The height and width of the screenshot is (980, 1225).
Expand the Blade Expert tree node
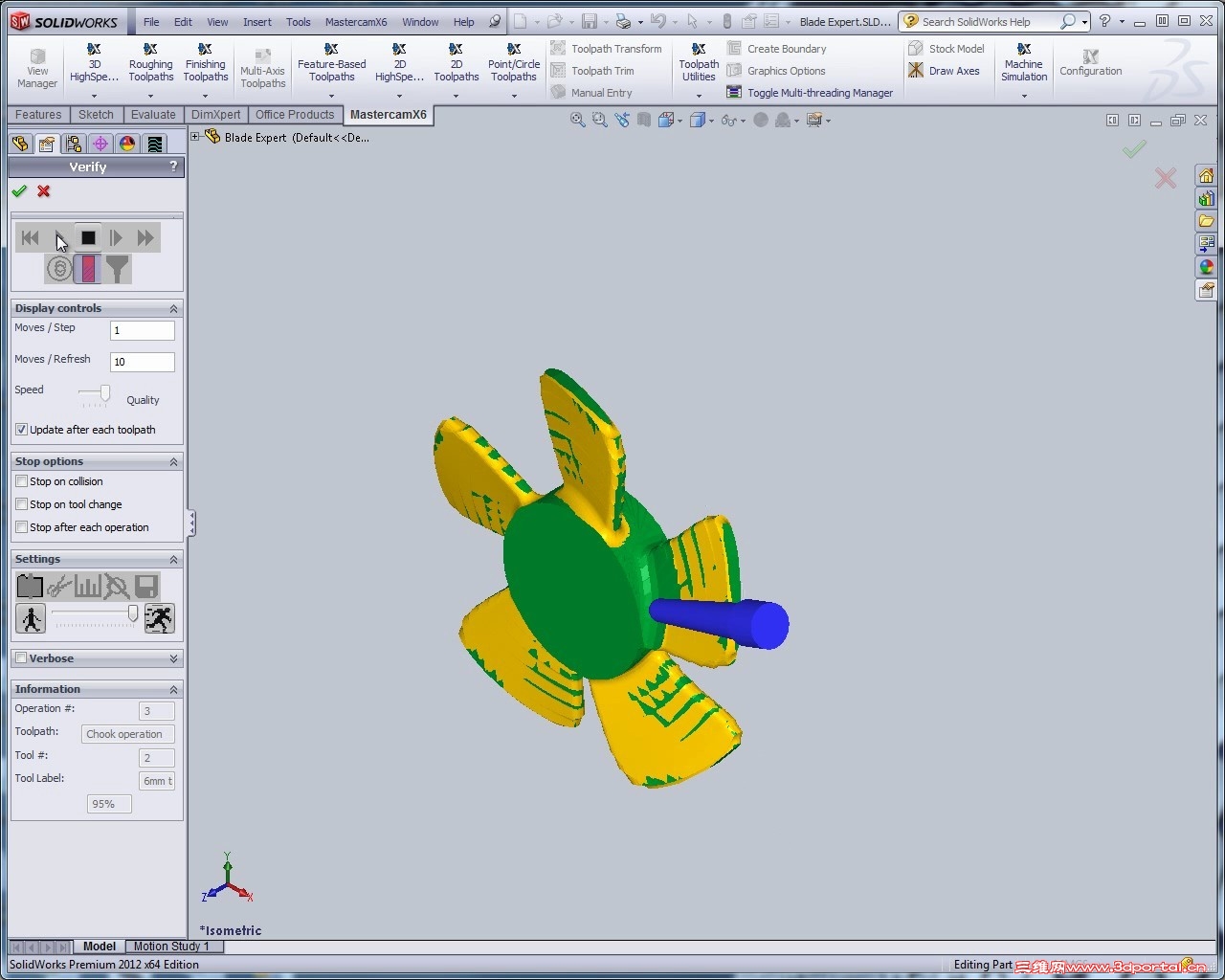click(195, 137)
